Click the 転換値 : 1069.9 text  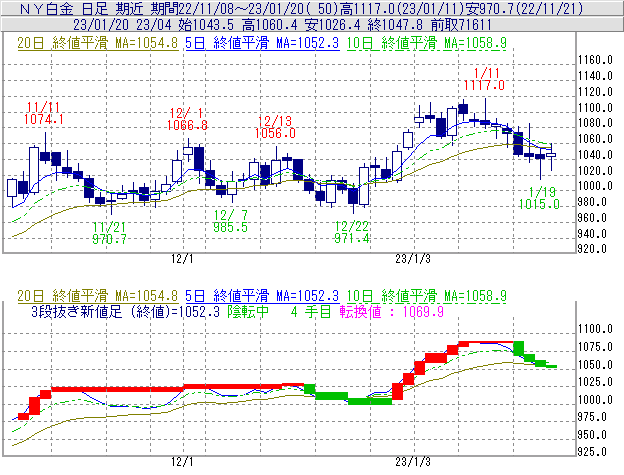(392, 311)
